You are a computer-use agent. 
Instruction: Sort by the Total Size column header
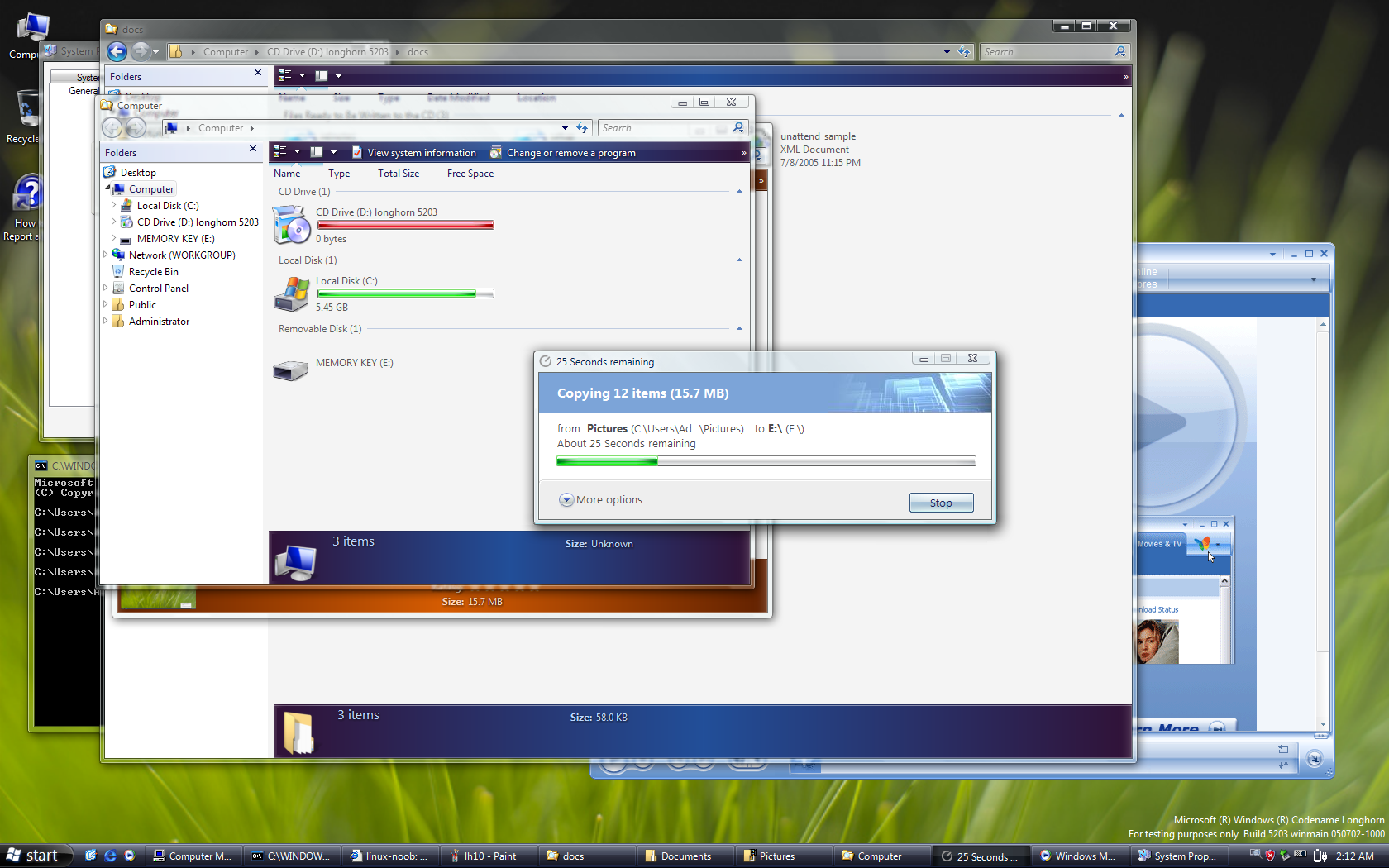pos(399,174)
